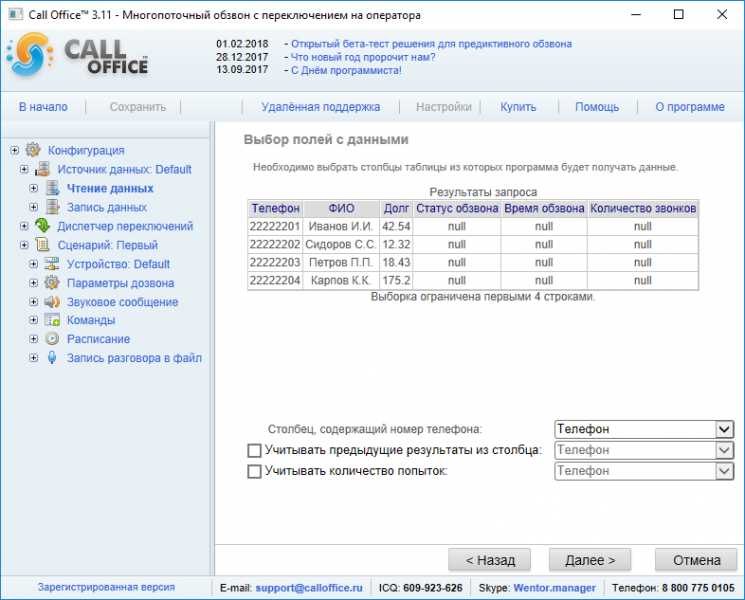Click Купить menu item
The height and width of the screenshot is (600, 745).
518,107
